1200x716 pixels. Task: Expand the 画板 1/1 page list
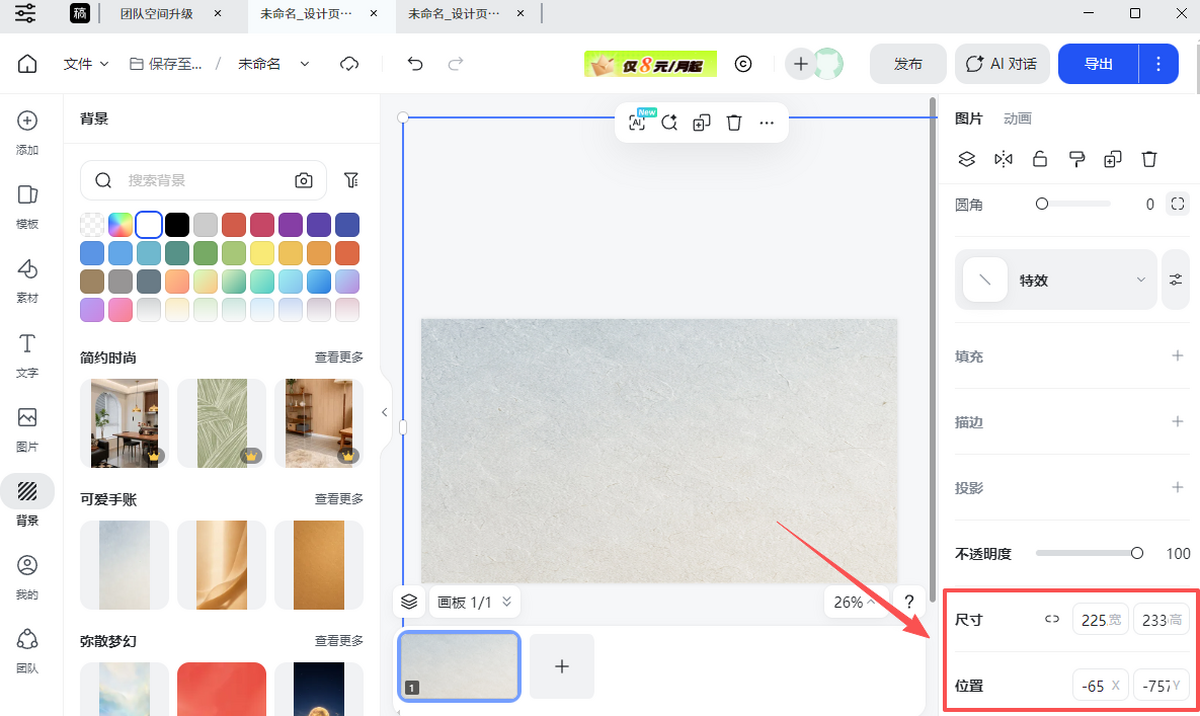point(475,602)
